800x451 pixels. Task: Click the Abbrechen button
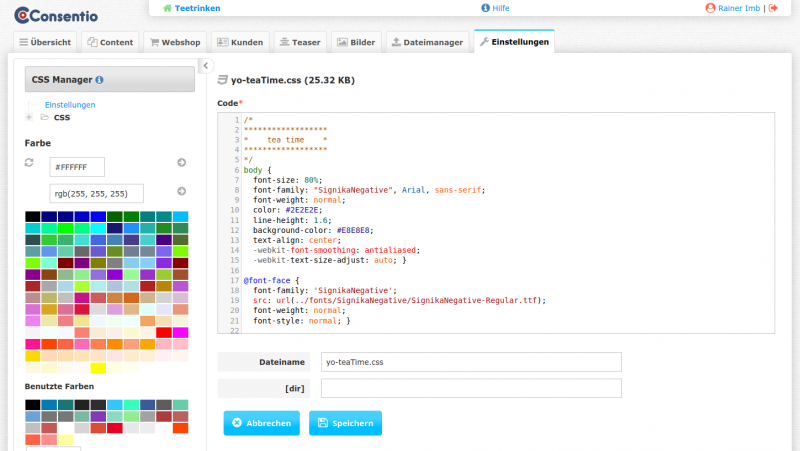261,423
